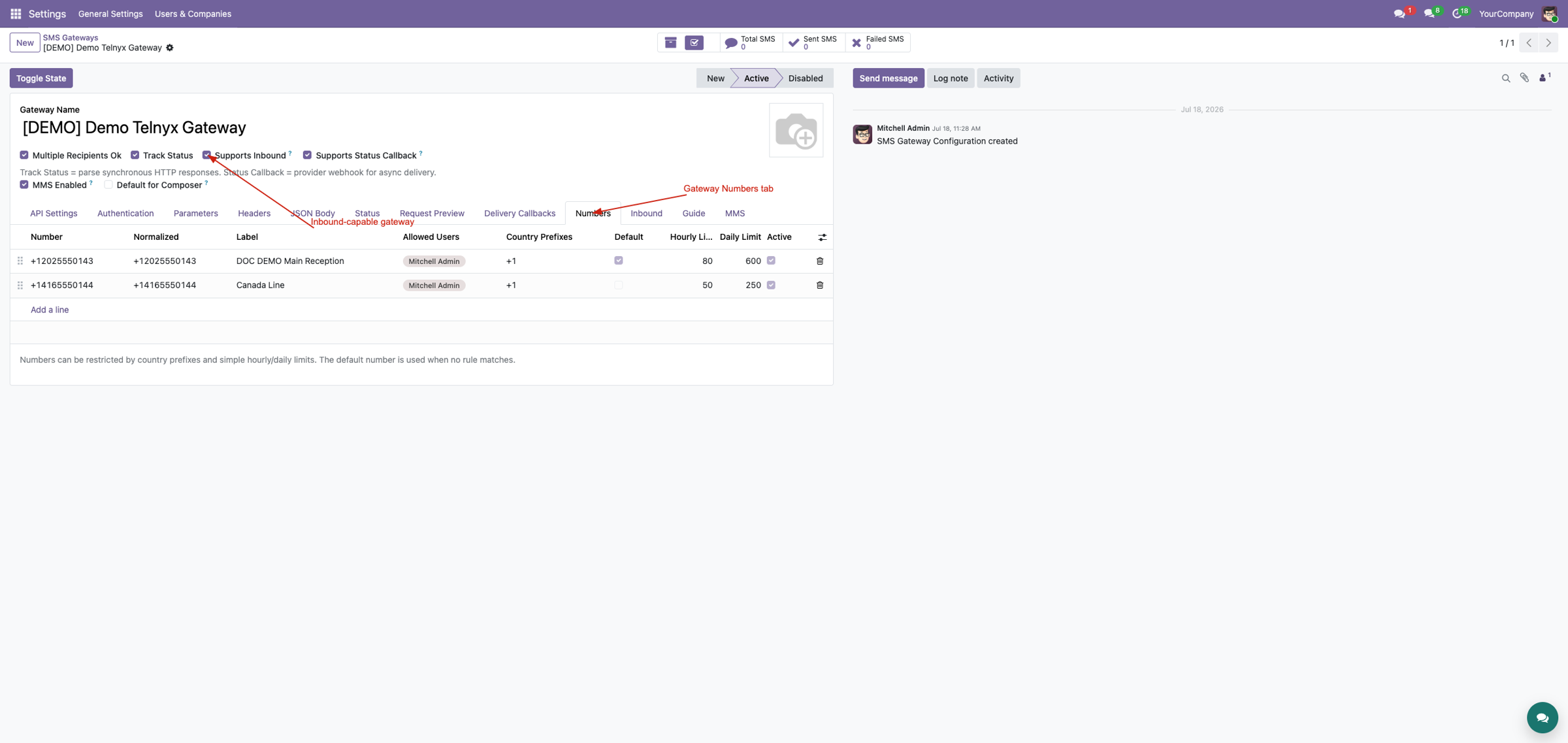Click the checked-list icon next to archive
This screenshot has height=743, width=1568.
coord(694,42)
